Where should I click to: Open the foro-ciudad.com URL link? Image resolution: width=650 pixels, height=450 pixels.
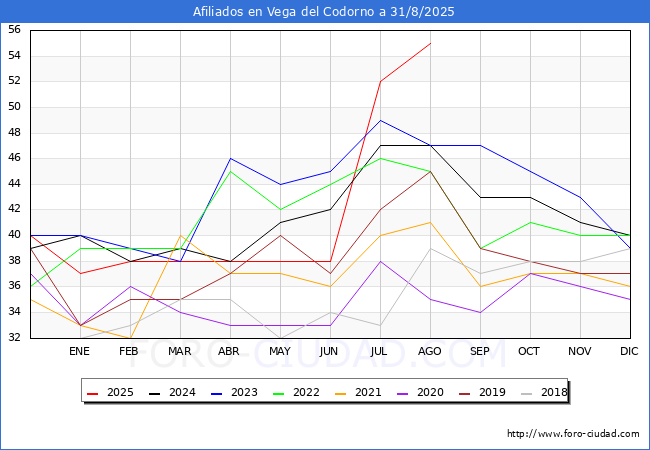coord(573,434)
